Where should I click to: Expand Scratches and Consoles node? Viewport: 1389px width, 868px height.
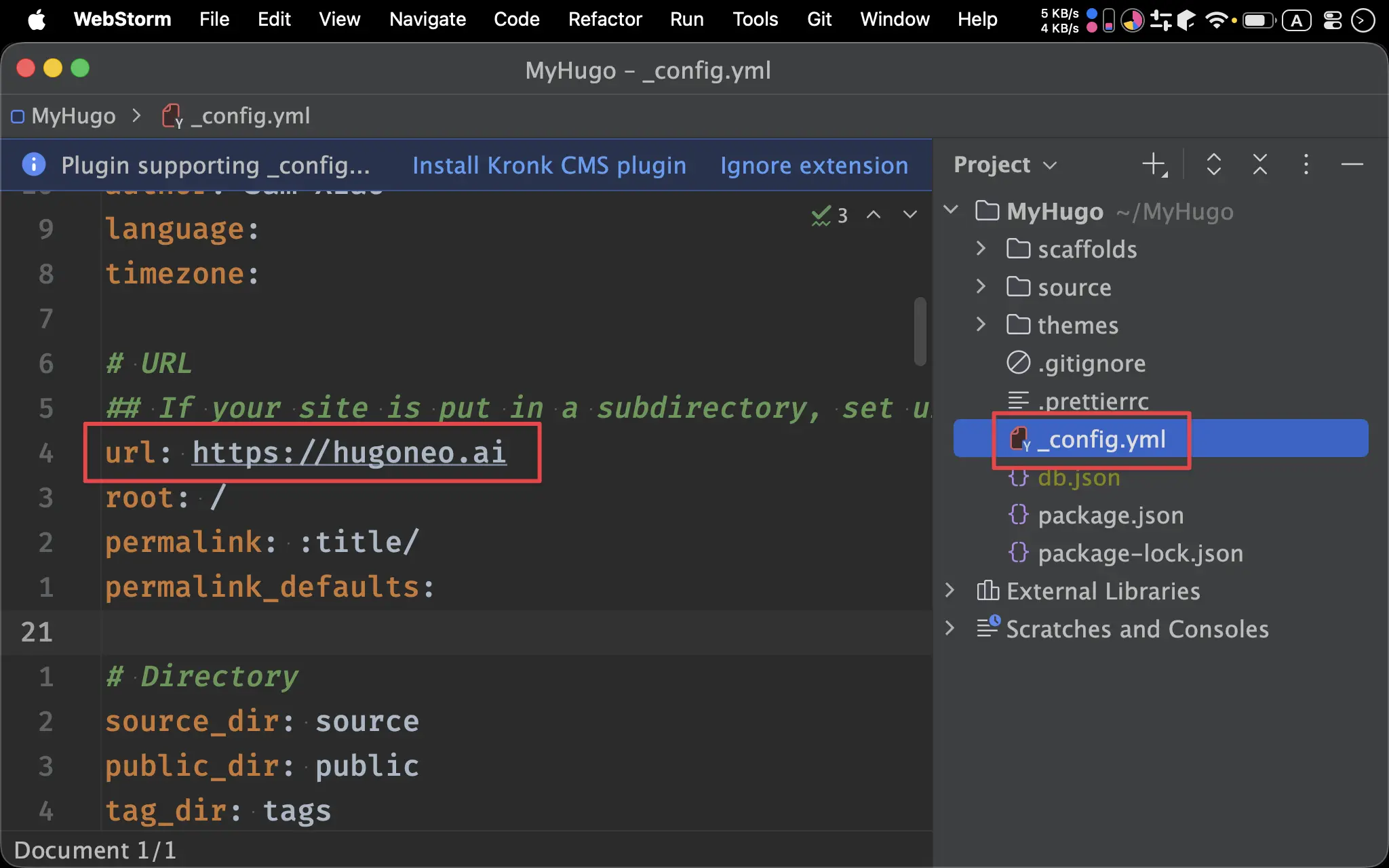coord(951,628)
